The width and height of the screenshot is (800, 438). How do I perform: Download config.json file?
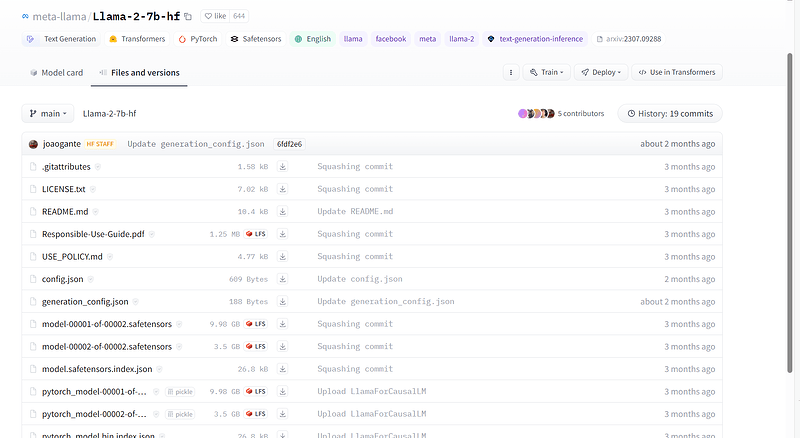(283, 279)
